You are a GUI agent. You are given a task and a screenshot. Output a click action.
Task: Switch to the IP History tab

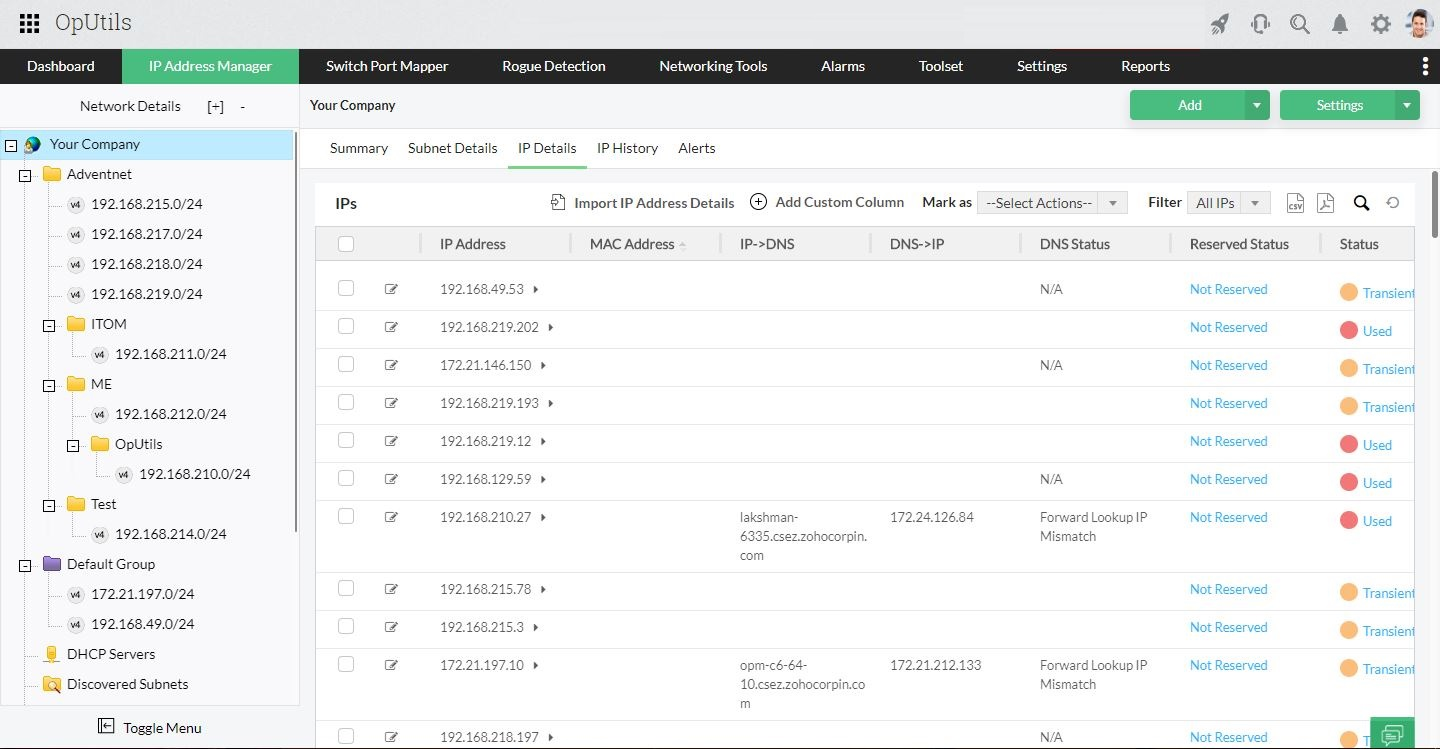(627, 148)
